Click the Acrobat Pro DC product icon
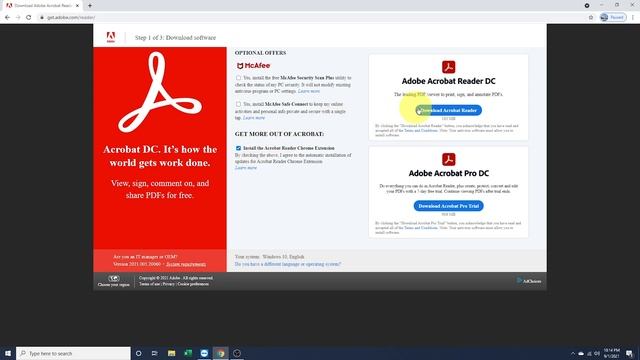This screenshot has width=640, height=360. pos(448,159)
